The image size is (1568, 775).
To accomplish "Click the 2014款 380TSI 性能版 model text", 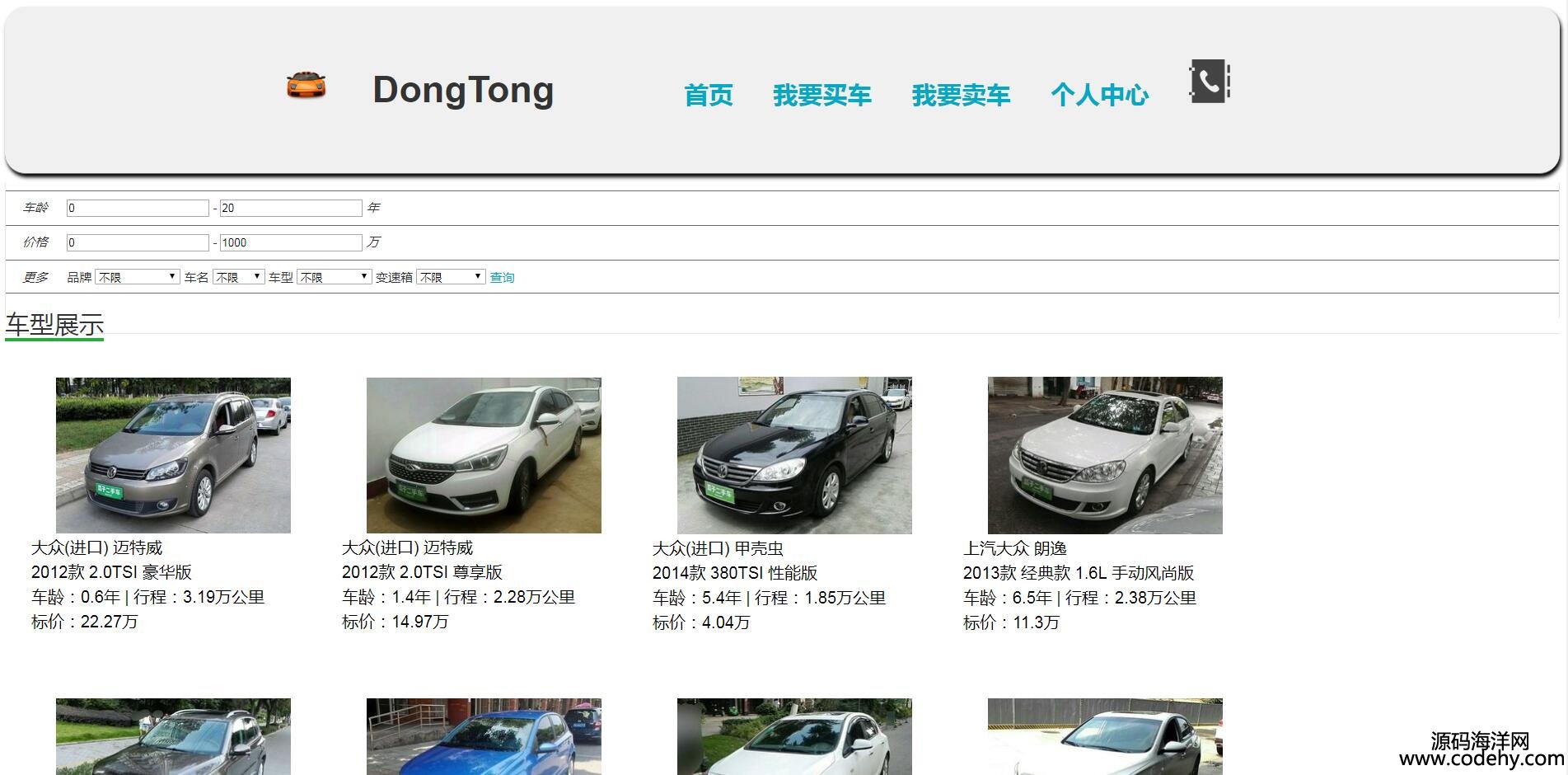I will click(735, 573).
